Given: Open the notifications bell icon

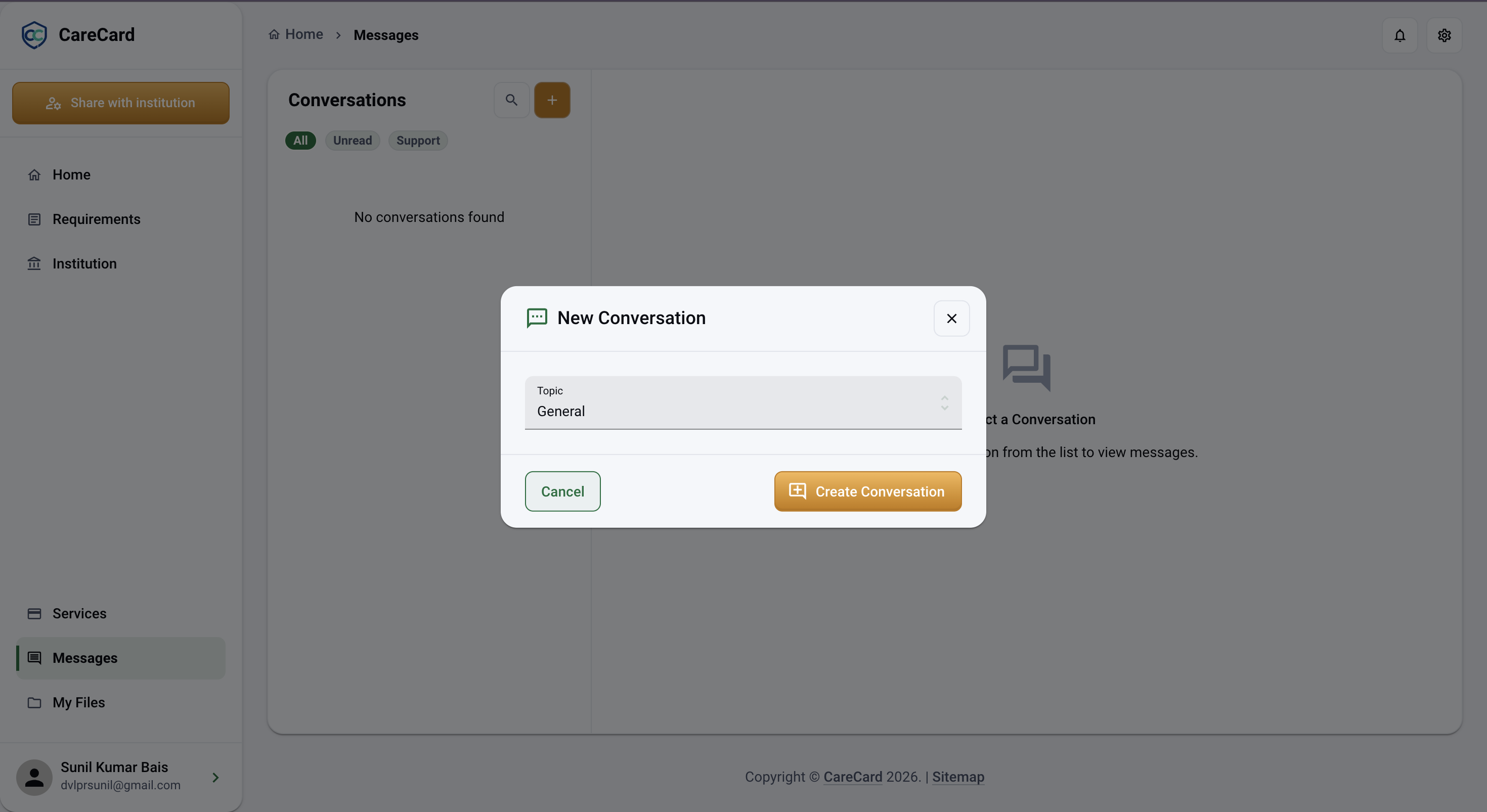Looking at the screenshot, I should tap(1400, 35).
